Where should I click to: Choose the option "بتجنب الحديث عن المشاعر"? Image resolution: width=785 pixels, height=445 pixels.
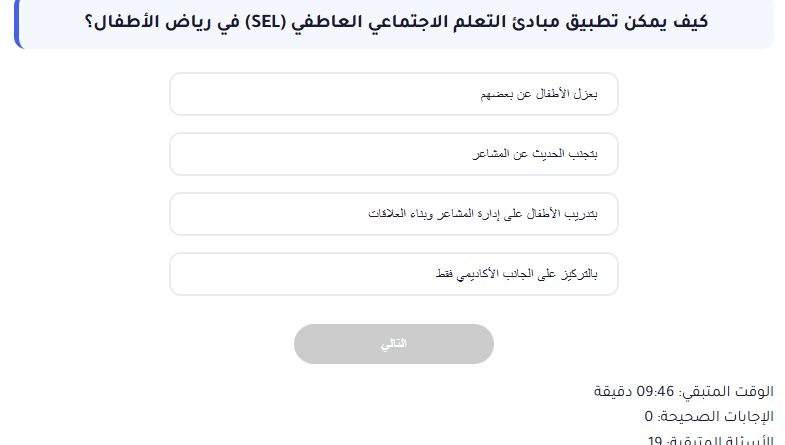coord(394,155)
